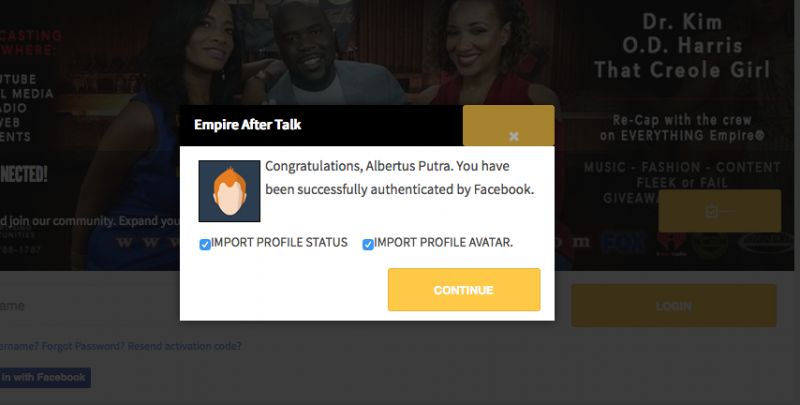The height and width of the screenshot is (405, 800).
Task: Uncheck the Import Profile Status checkbox
Action: (x=205, y=245)
